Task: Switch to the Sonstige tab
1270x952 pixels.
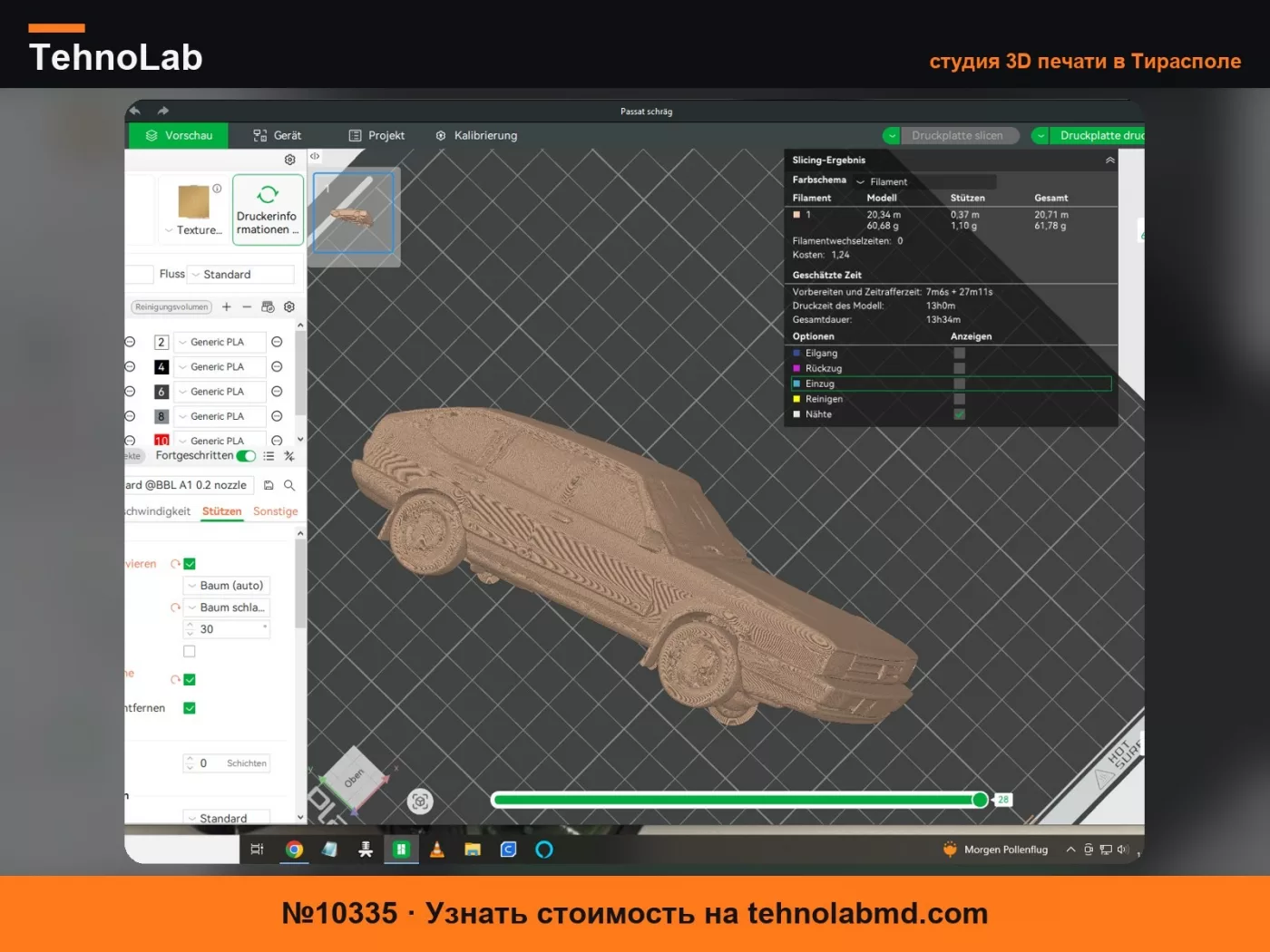Action: [x=276, y=511]
